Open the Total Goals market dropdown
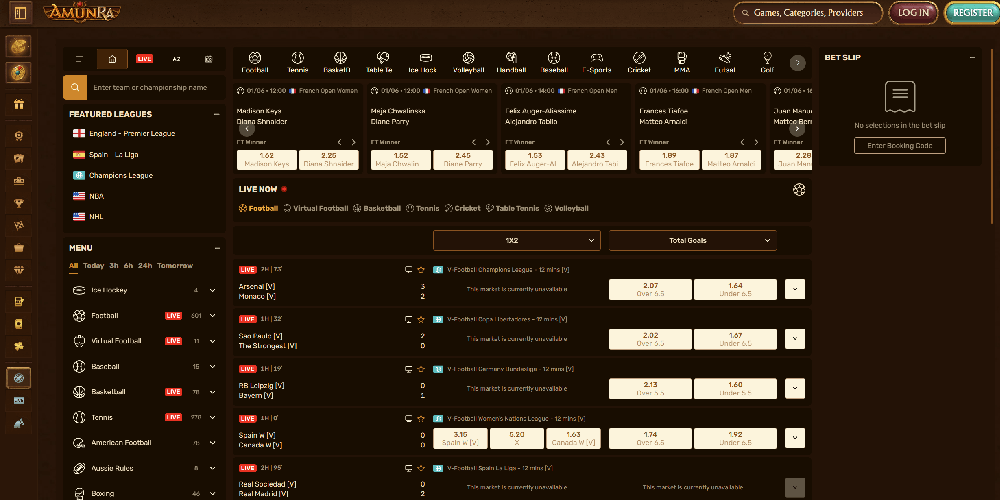This screenshot has height=500, width=1000. point(693,240)
